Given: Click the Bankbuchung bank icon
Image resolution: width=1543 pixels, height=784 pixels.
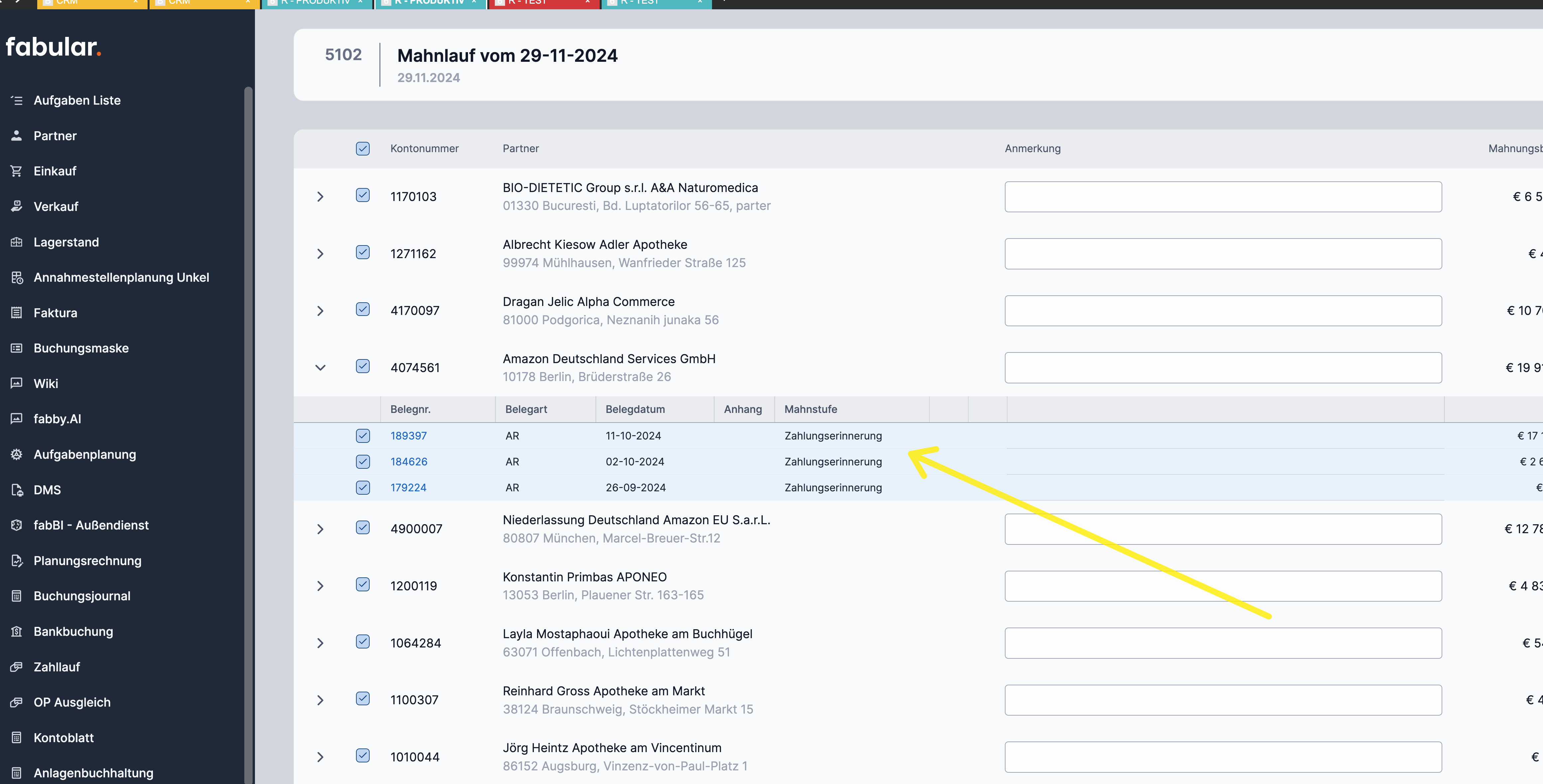Looking at the screenshot, I should coord(17,632).
